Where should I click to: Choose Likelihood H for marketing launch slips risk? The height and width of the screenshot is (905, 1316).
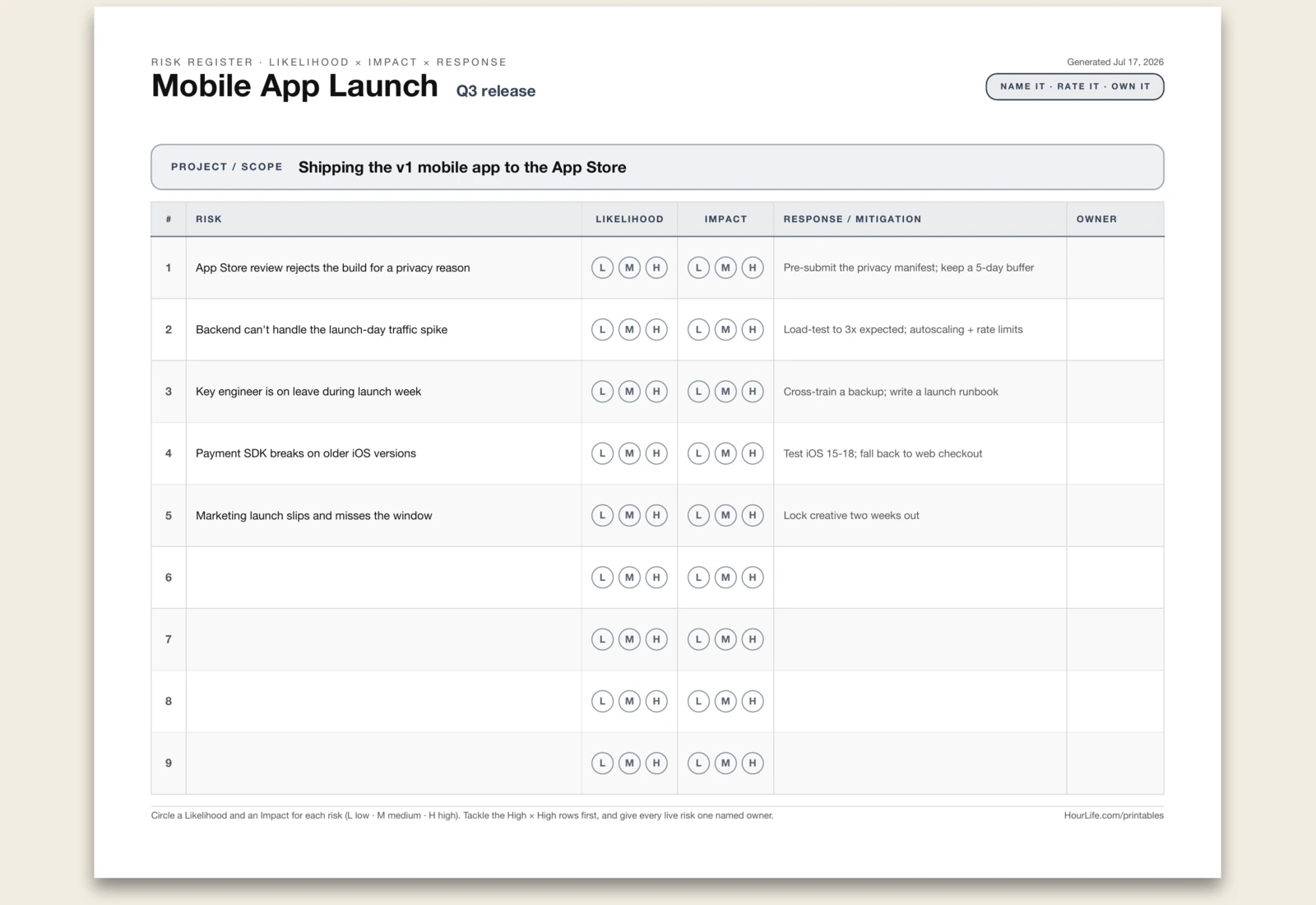[656, 515]
